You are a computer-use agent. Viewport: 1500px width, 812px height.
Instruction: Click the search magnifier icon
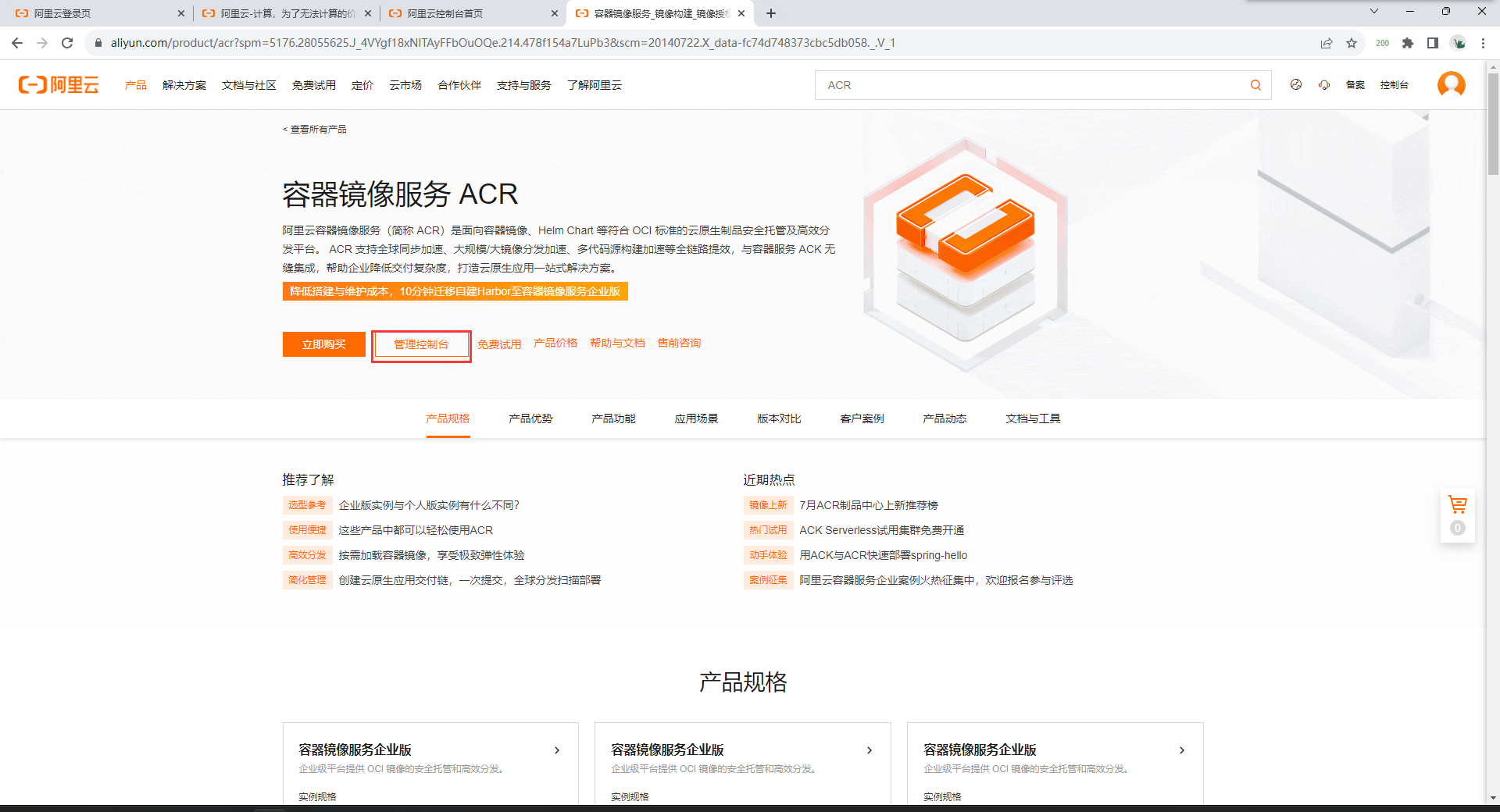1255,85
